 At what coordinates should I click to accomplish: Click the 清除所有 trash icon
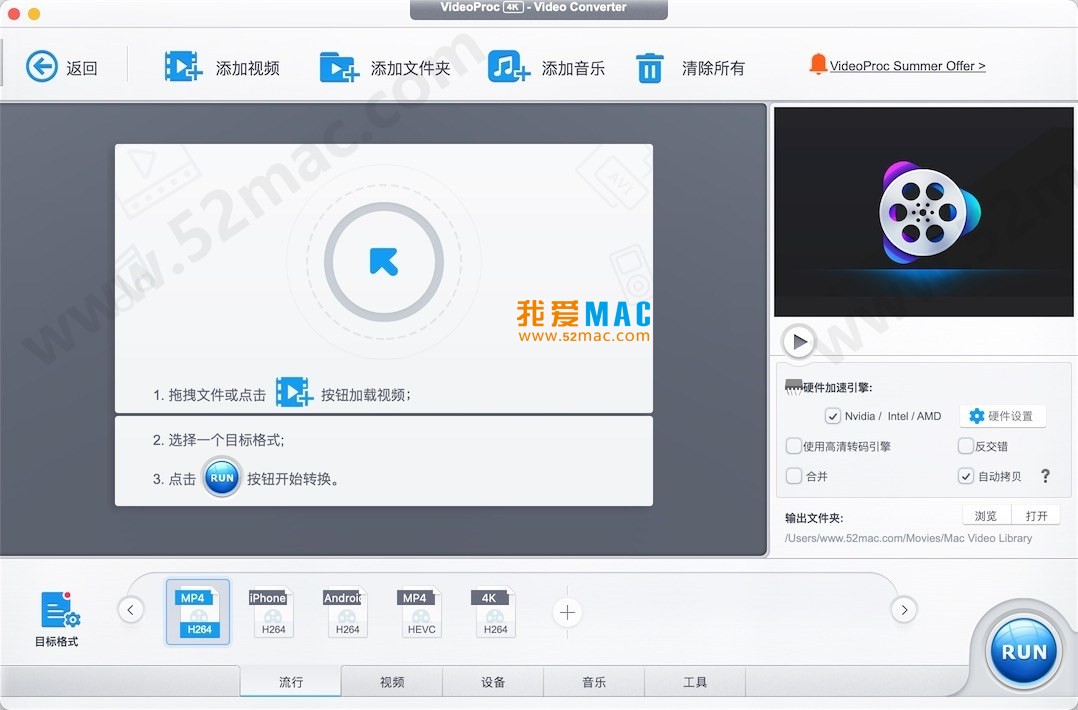tap(649, 68)
